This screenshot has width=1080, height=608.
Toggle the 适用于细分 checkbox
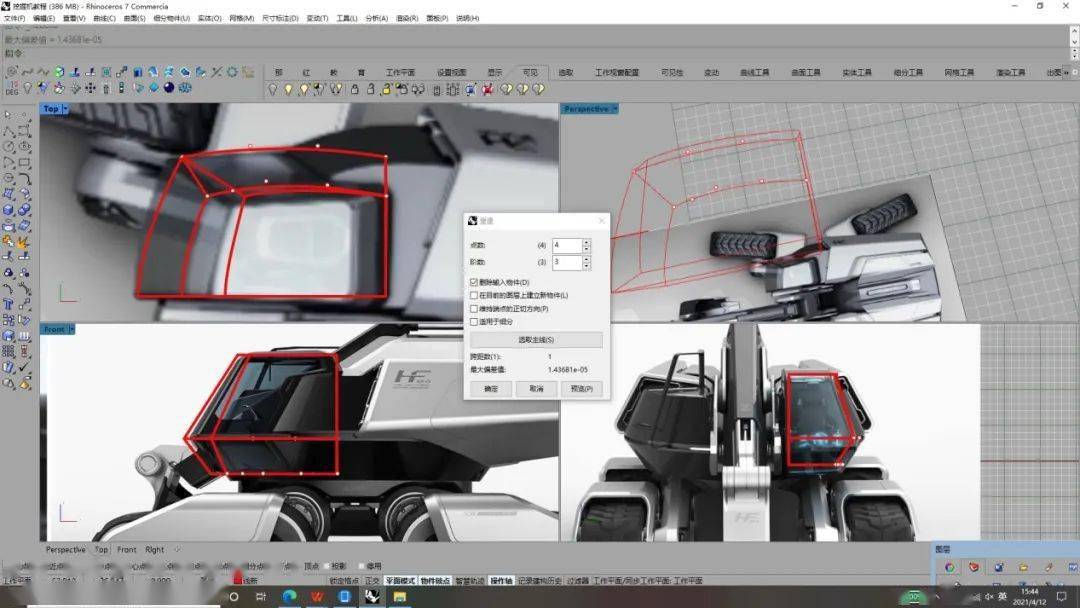tap(474, 322)
